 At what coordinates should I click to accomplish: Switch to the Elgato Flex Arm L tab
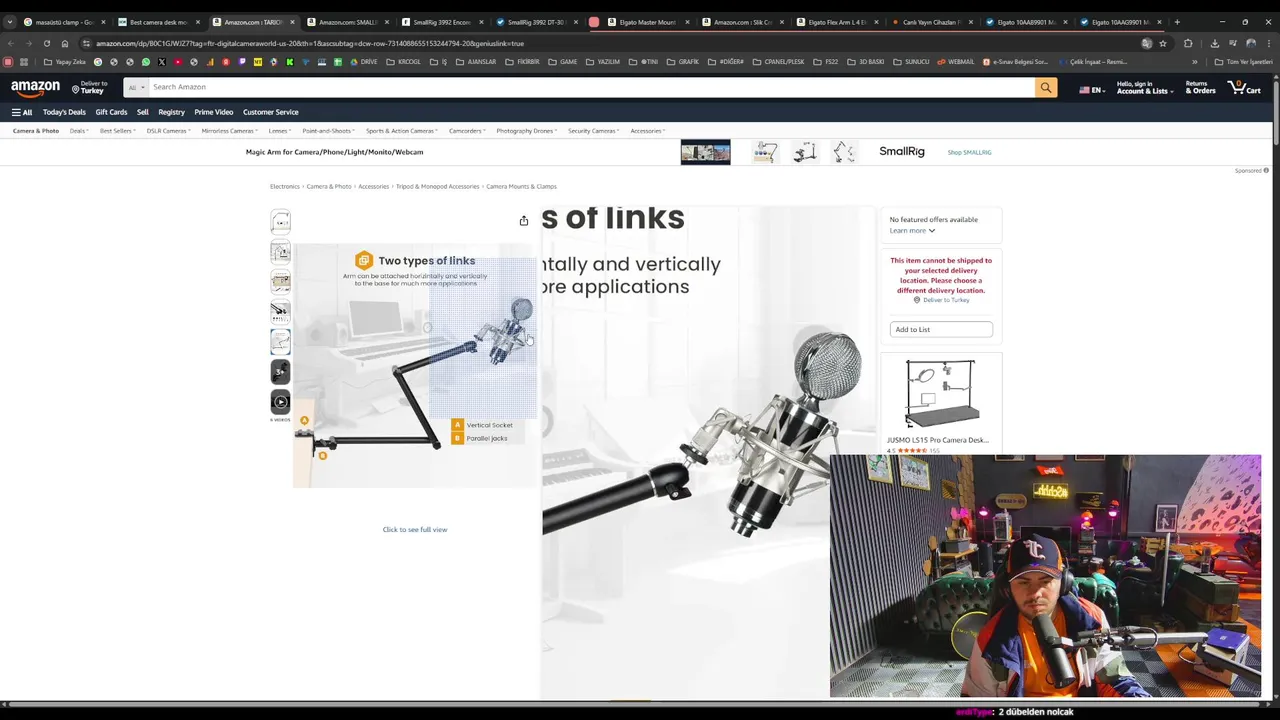pos(837,22)
